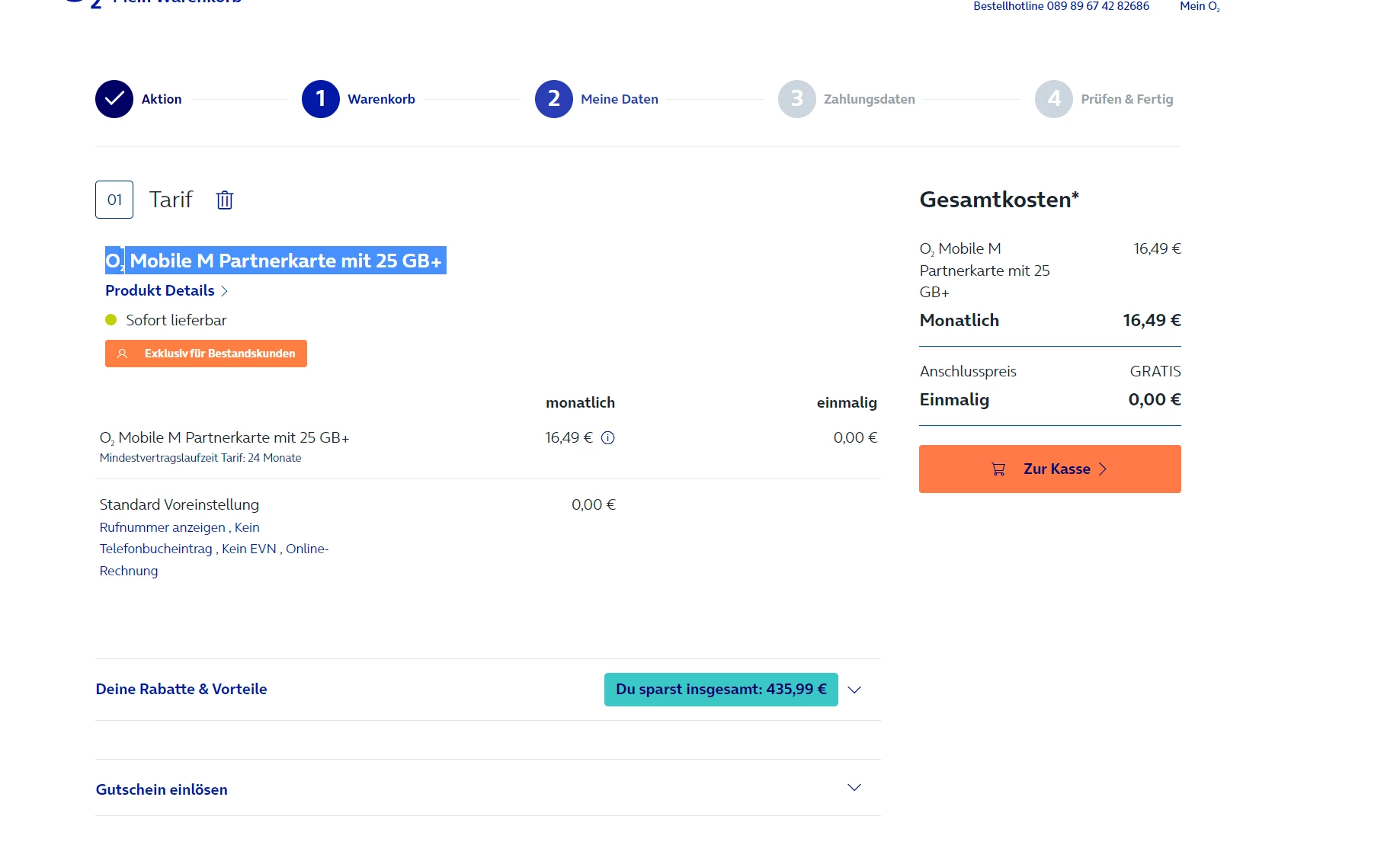This screenshot has width=1400, height=842.
Task: Click the 'Tarif' section heading
Action: pos(171,200)
